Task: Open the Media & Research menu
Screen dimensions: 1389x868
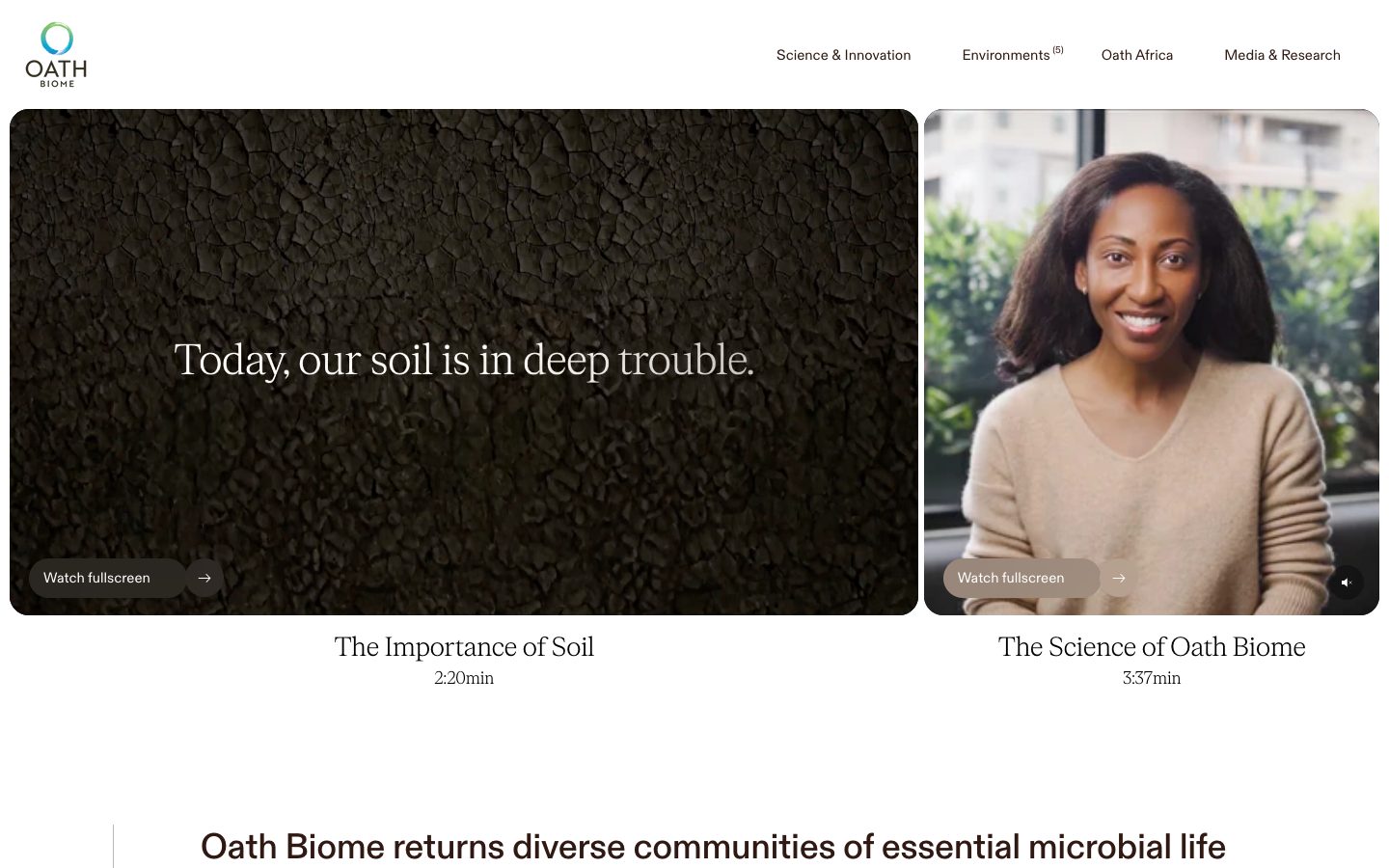Action: click(x=1282, y=55)
